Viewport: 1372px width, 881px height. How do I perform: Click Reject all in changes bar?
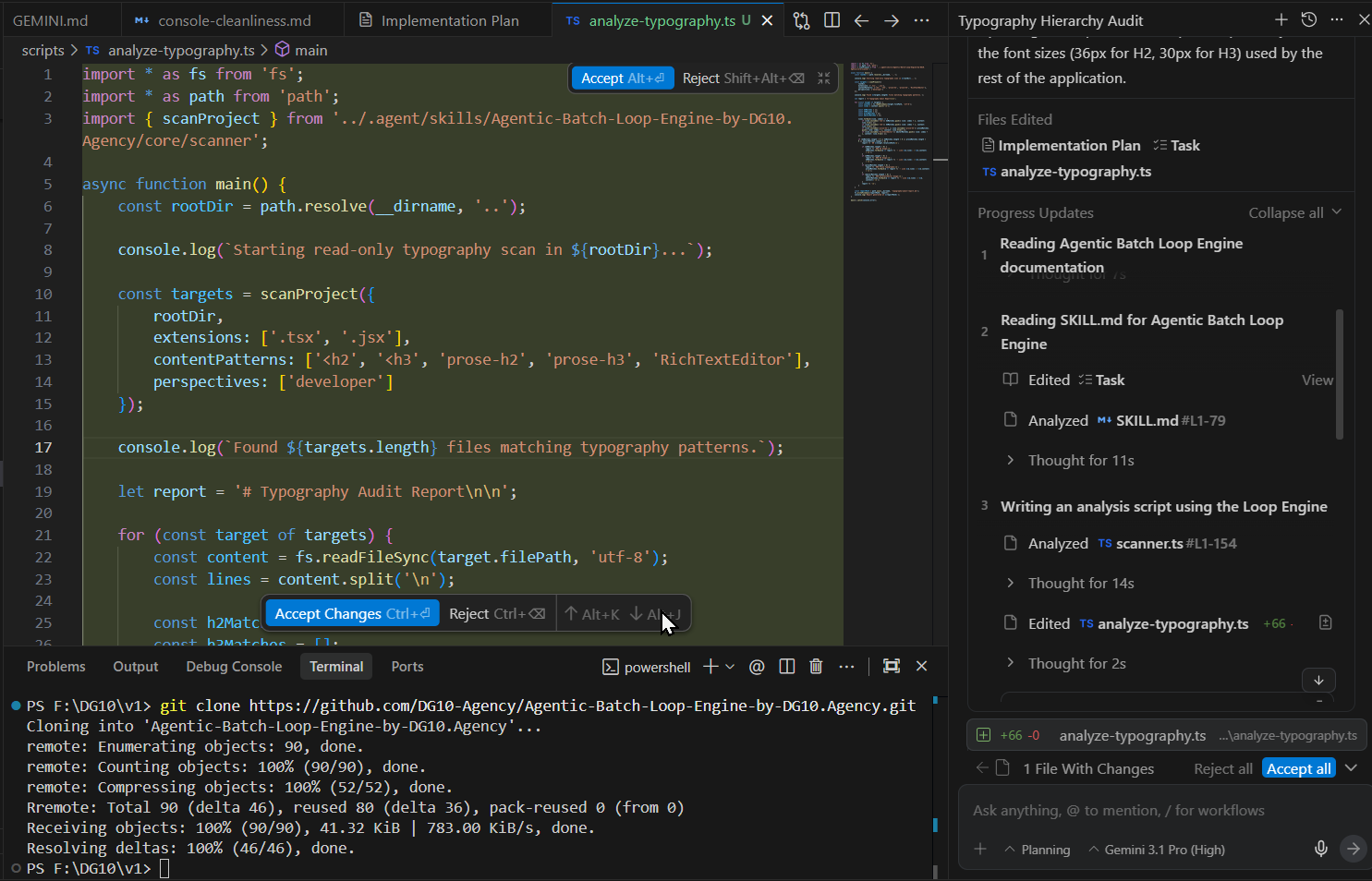1222,769
